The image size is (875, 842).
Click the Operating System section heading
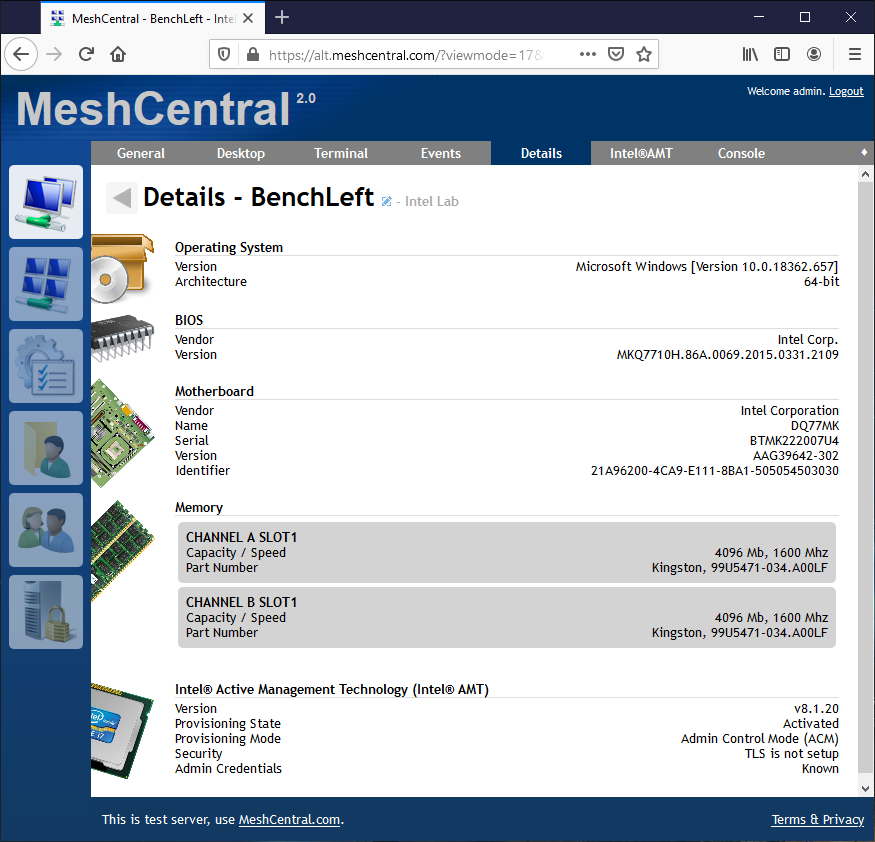point(229,247)
